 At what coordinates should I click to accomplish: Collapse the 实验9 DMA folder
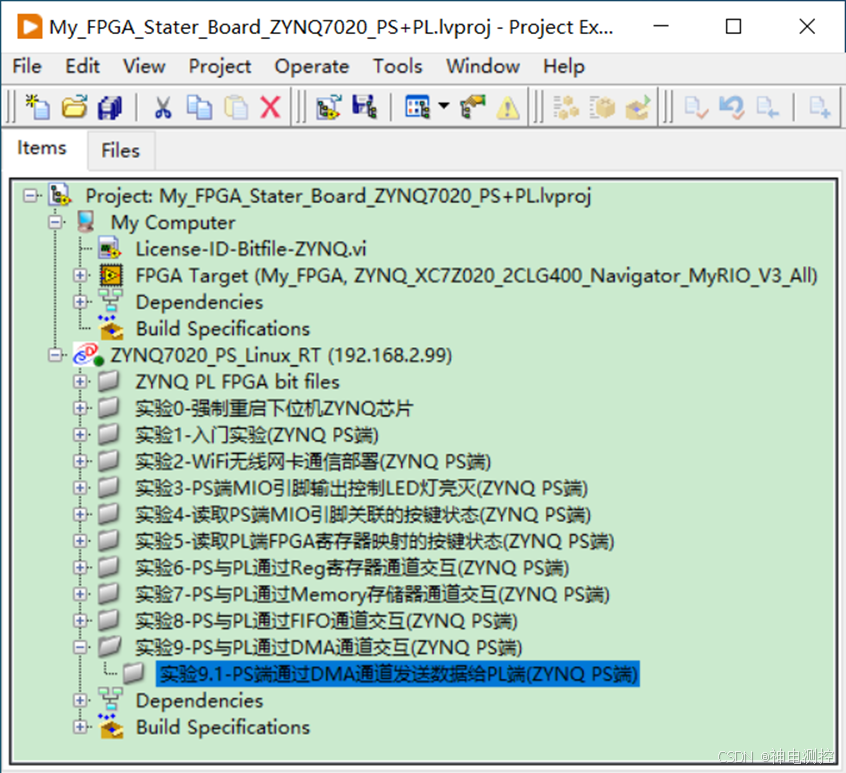[80, 647]
